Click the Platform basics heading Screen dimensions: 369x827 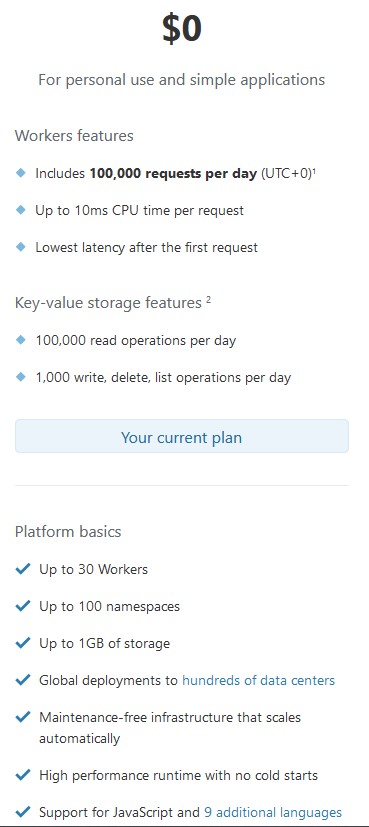68,531
